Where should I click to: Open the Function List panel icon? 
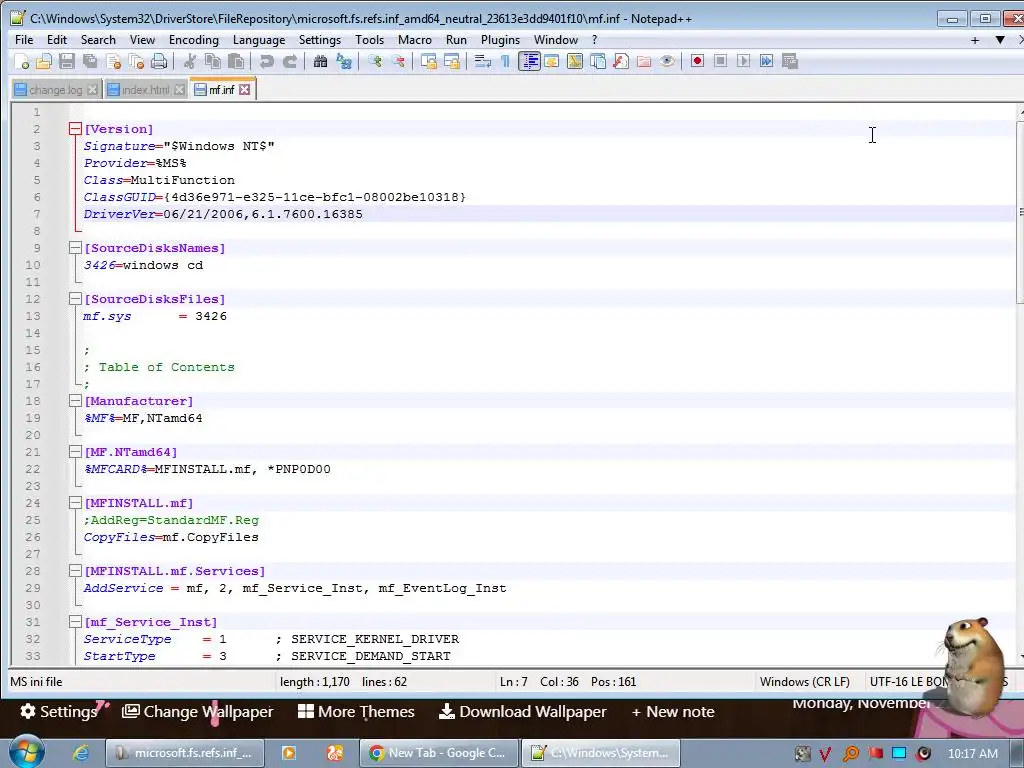click(621, 61)
